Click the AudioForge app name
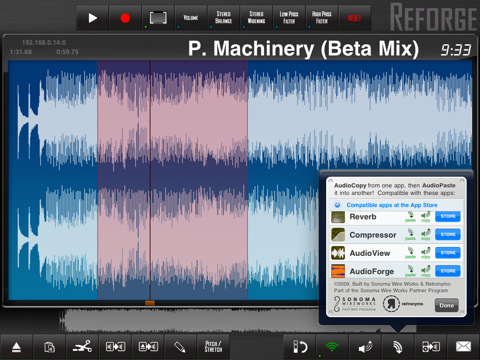The image size is (480, 360). point(372,272)
